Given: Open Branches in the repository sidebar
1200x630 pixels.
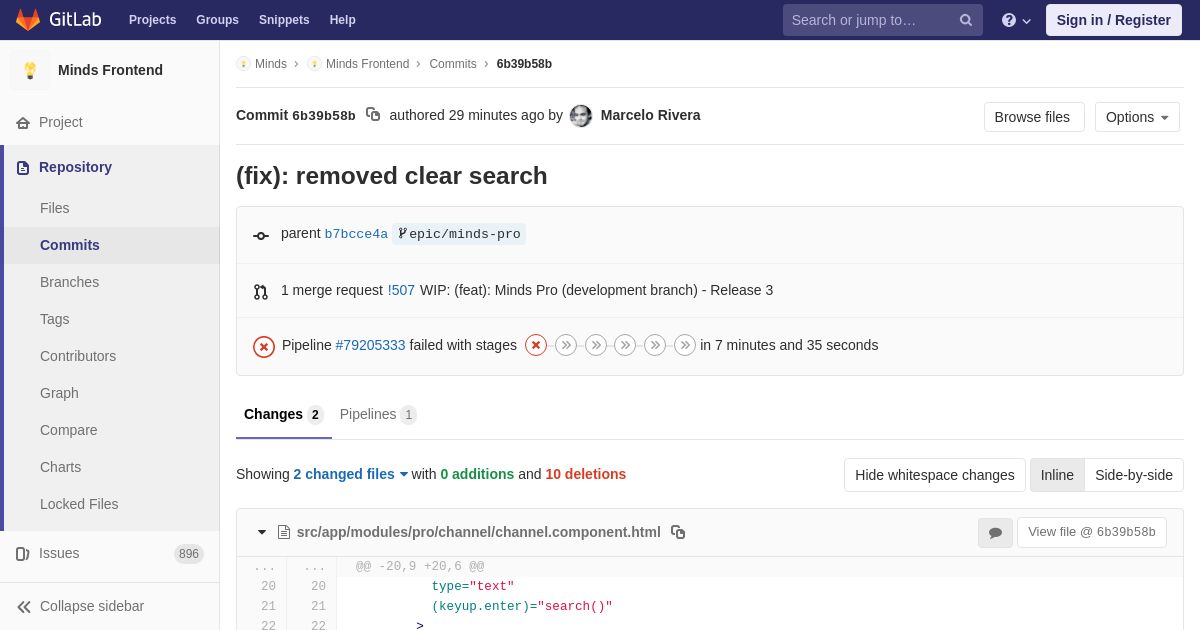Looking at the screenshot, I should [x=69, y=282].
